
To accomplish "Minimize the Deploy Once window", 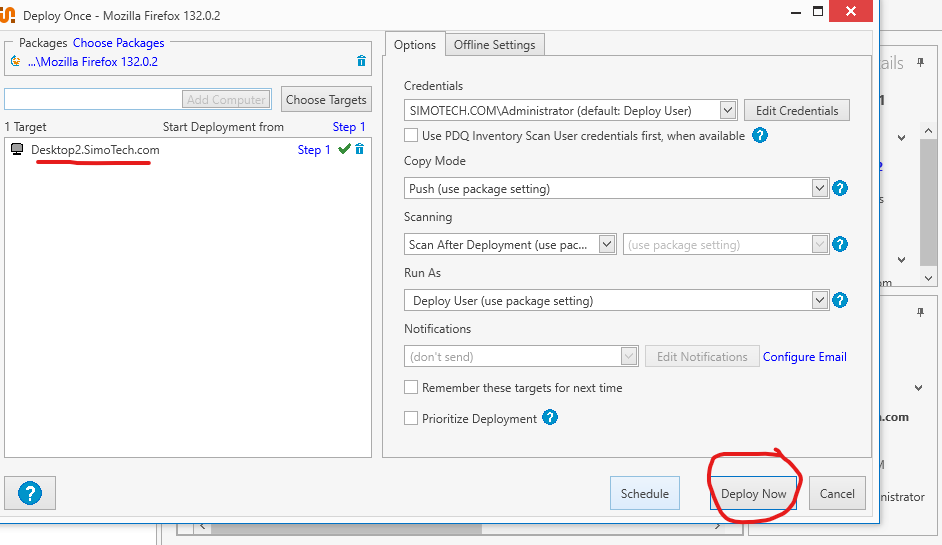I will [796, 12].
